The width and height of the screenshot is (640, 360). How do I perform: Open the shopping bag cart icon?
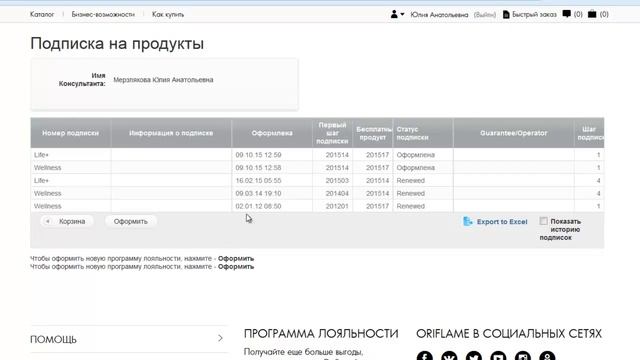[592, 14]
